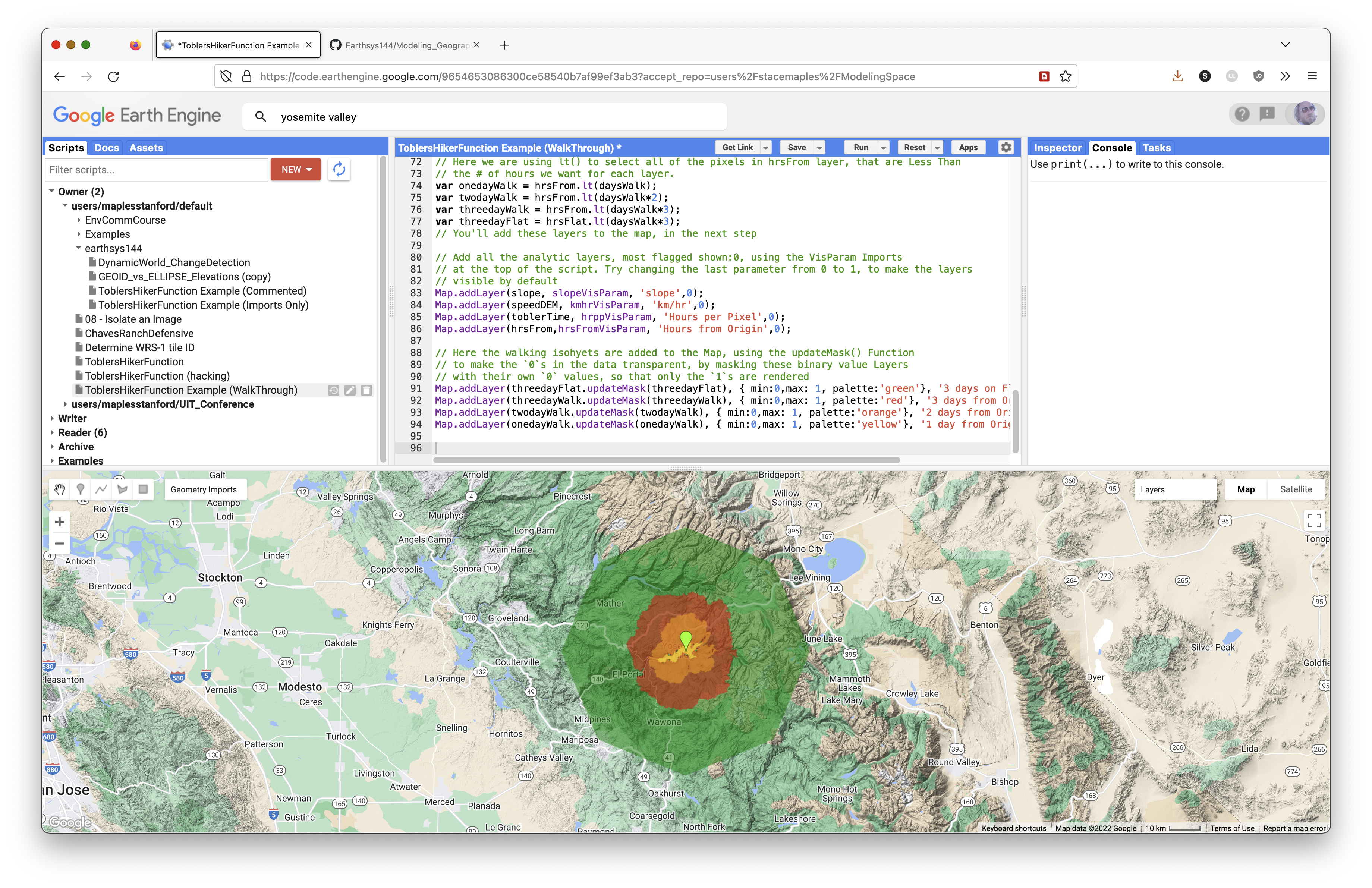Bookmark this page with star icon
Viewport: 1372px width, 888px height.
pyautogui.click(x=1065, y=76)
